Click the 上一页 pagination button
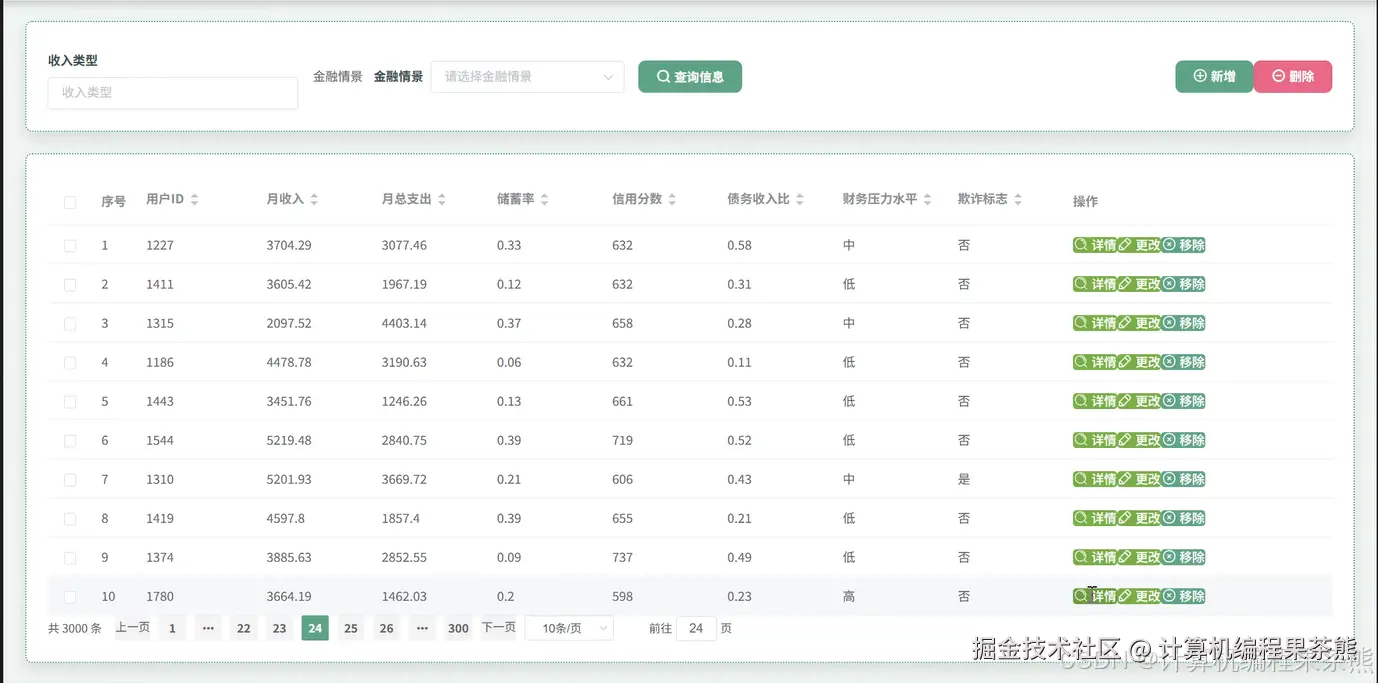 [132, 627]
